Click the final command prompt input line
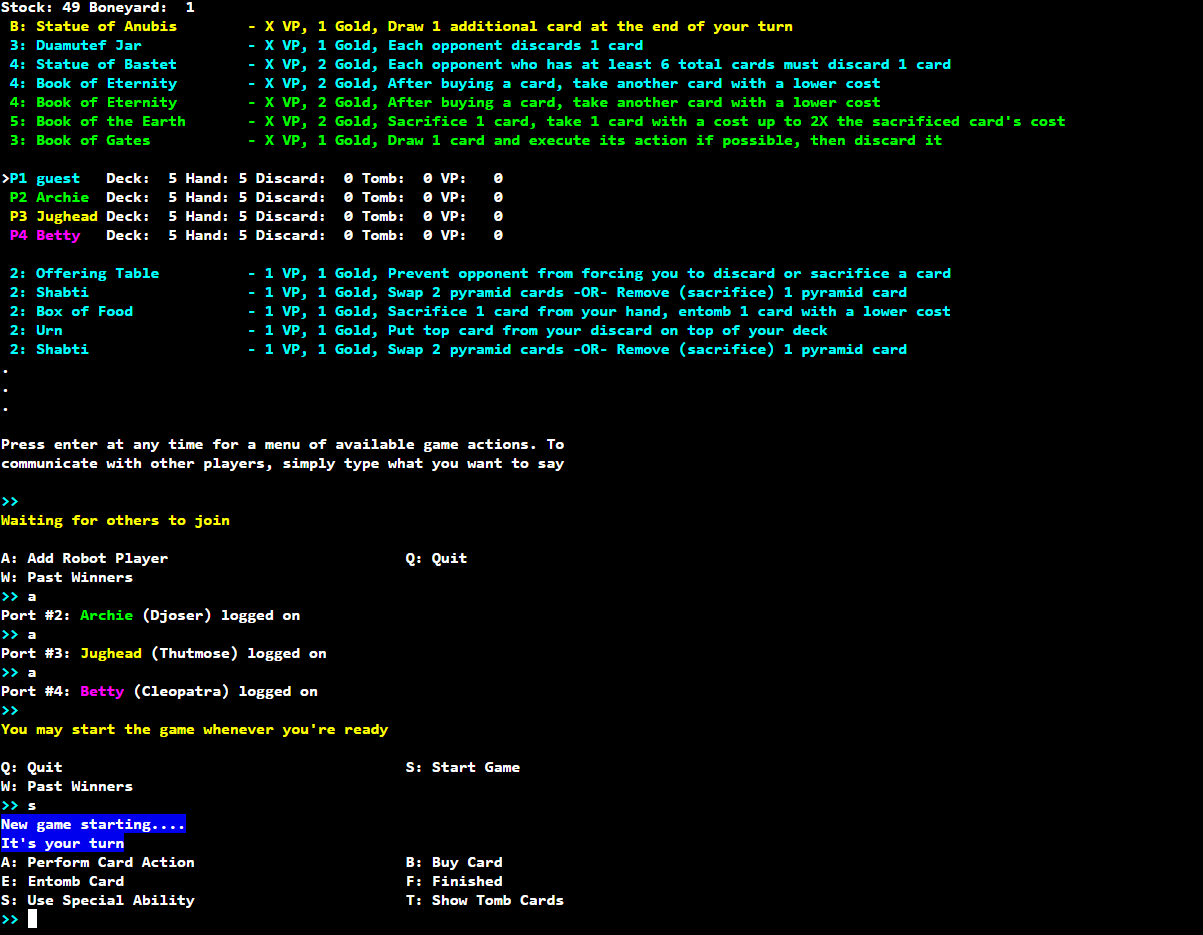 coord(20,919)
